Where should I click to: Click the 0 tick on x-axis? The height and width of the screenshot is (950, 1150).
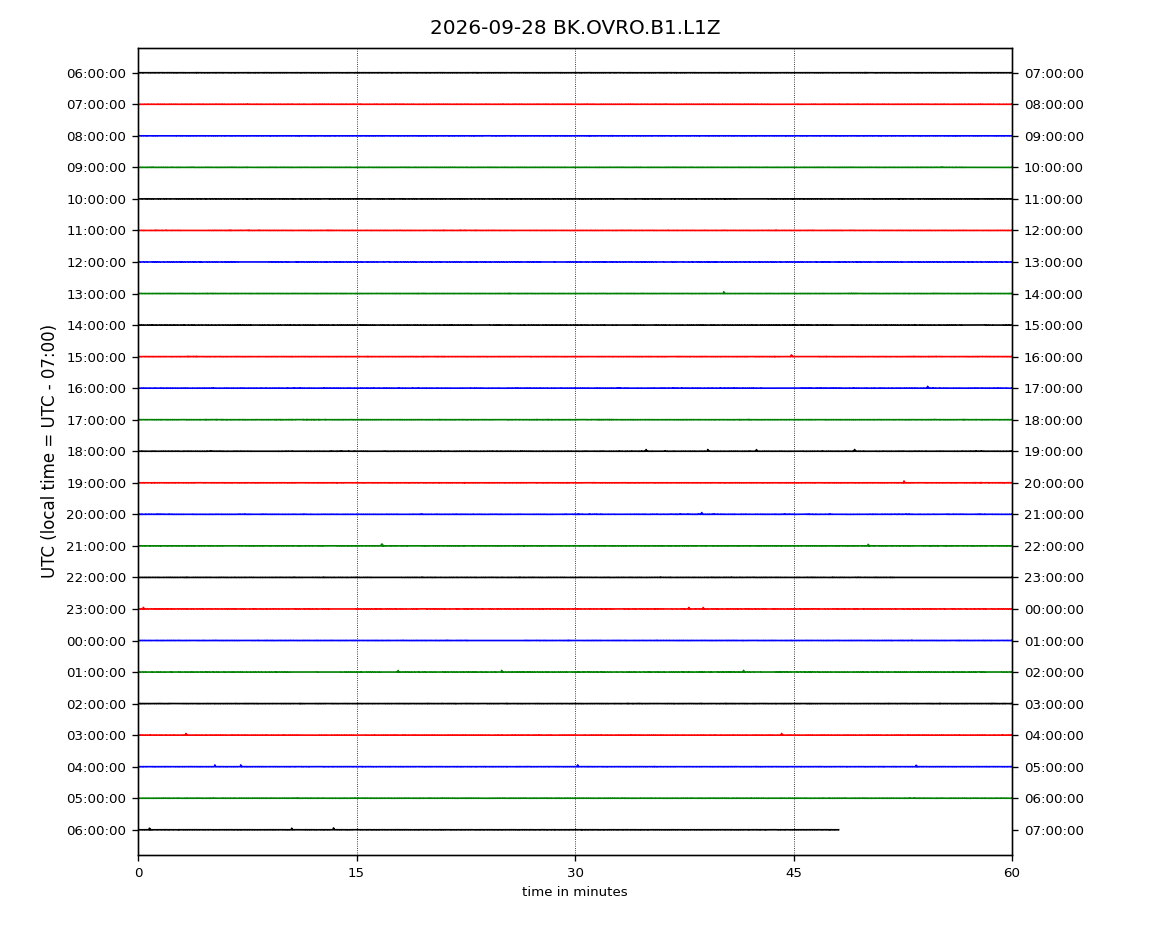click(x=139, y=873)
